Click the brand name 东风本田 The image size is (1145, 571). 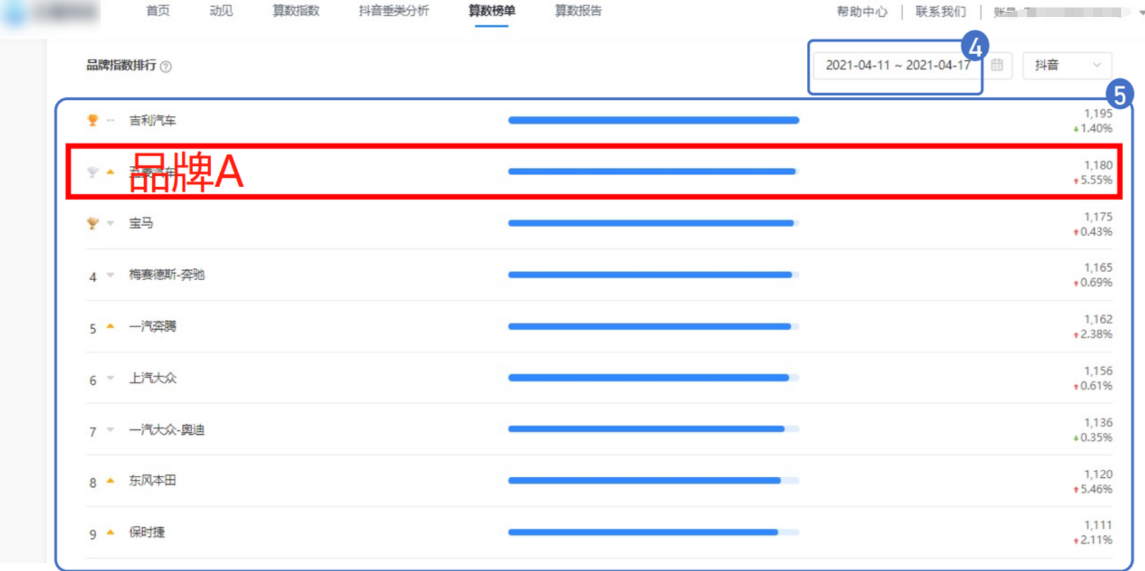[153, 480]
